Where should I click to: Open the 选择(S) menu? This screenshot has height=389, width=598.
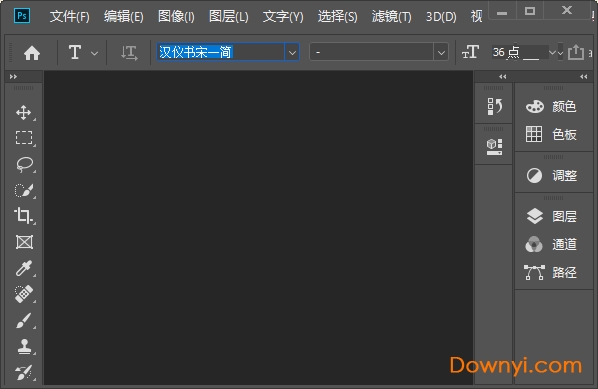point(338,16)
